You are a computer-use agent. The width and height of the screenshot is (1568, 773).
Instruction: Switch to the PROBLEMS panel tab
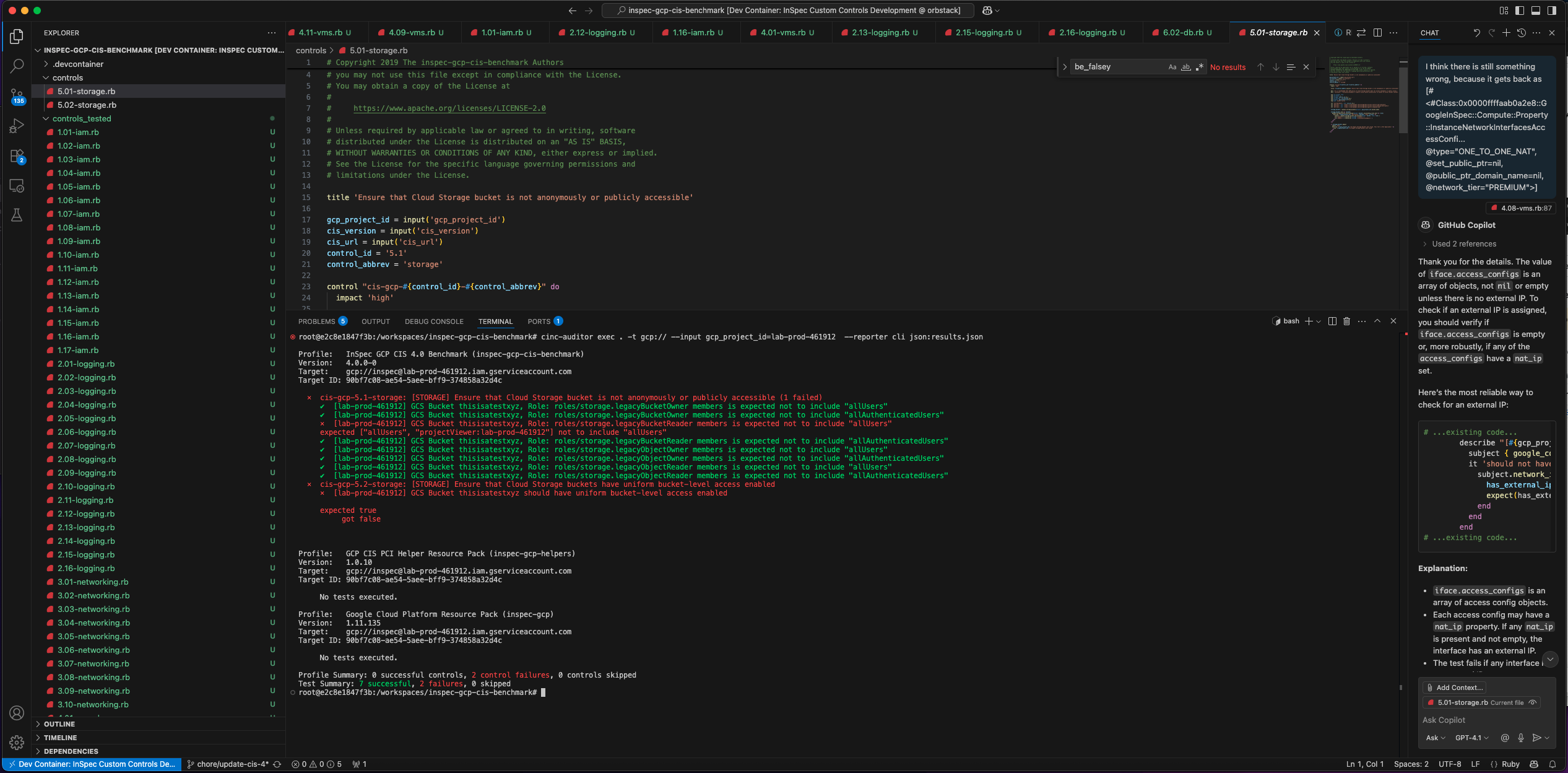point(316,321)
